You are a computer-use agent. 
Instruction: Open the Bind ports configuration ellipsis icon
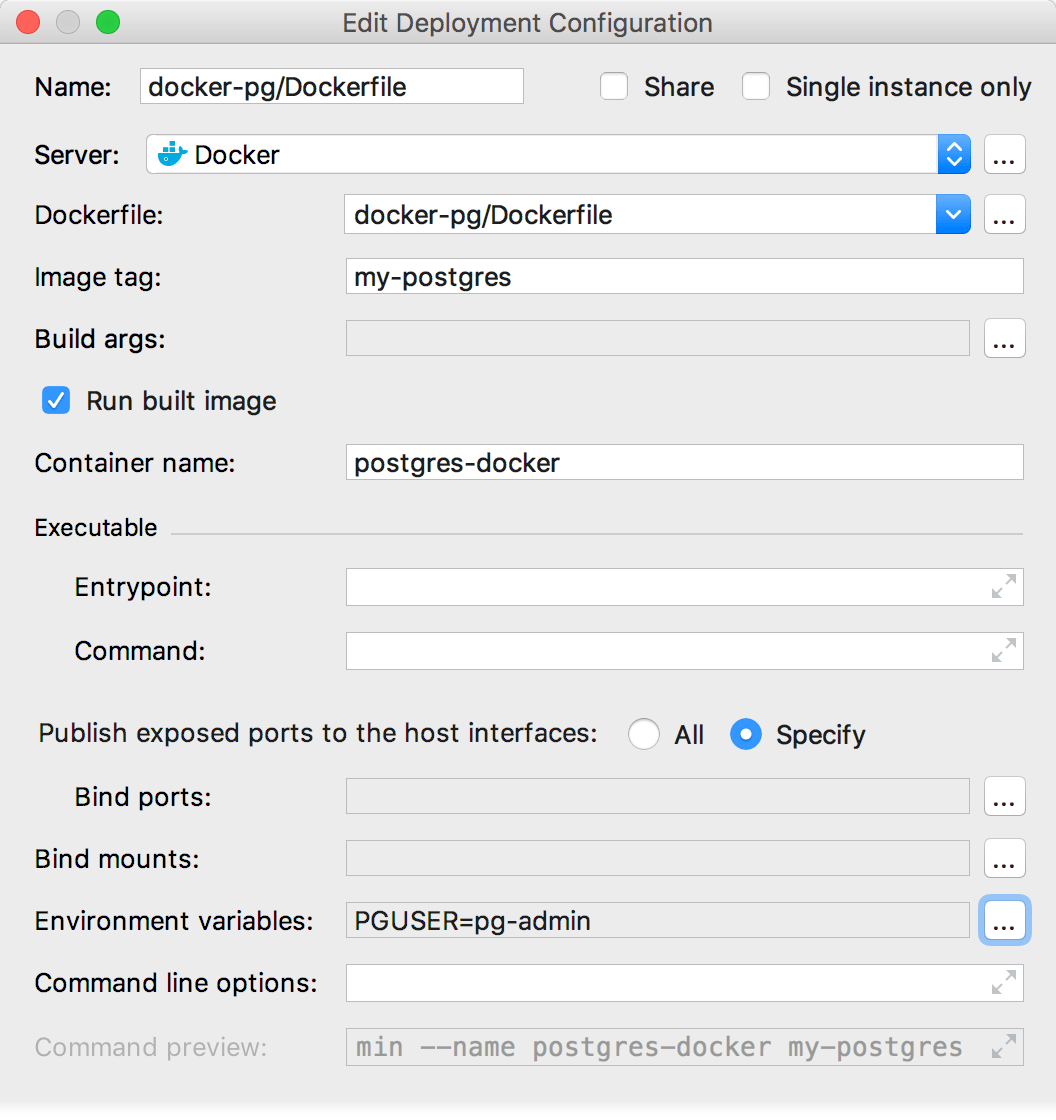(x=1004, y=796)
